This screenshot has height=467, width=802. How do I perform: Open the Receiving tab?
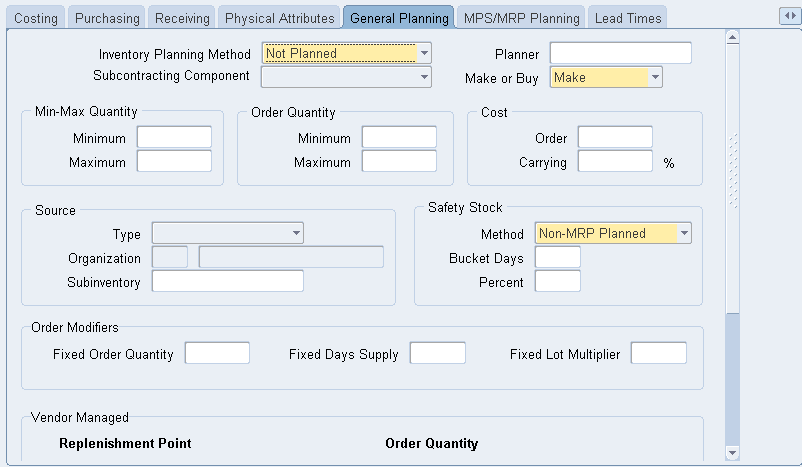pos(181,18)
